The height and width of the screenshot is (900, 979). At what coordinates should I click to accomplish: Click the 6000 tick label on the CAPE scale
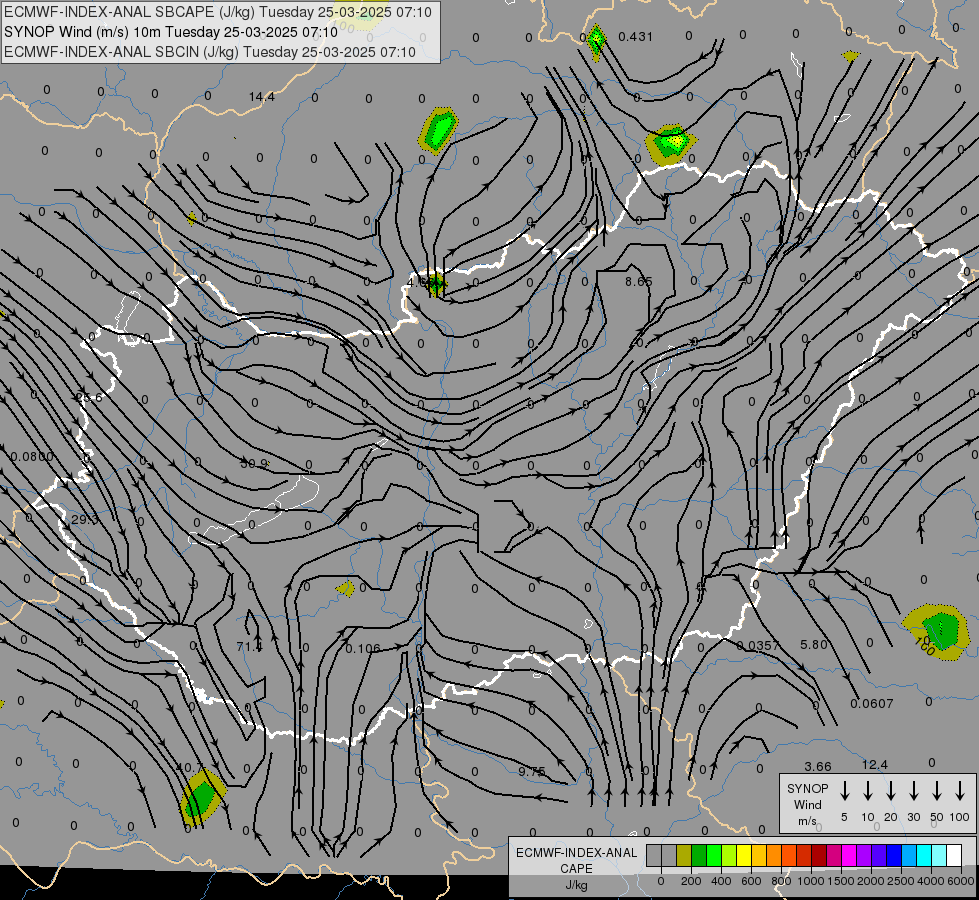click(960, 881)
